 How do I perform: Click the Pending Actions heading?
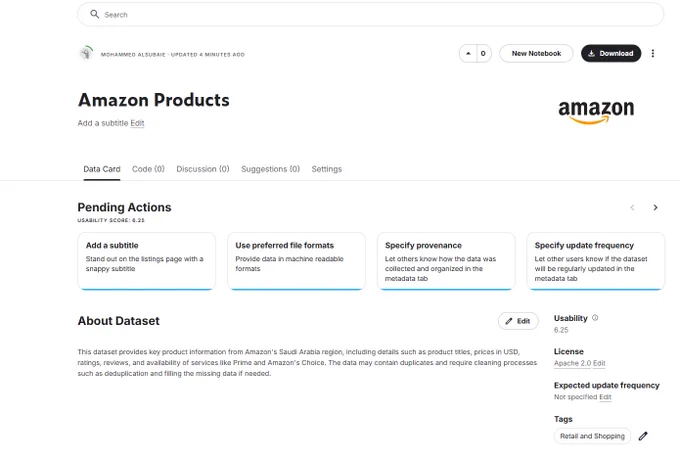click(x=124, y=207)
